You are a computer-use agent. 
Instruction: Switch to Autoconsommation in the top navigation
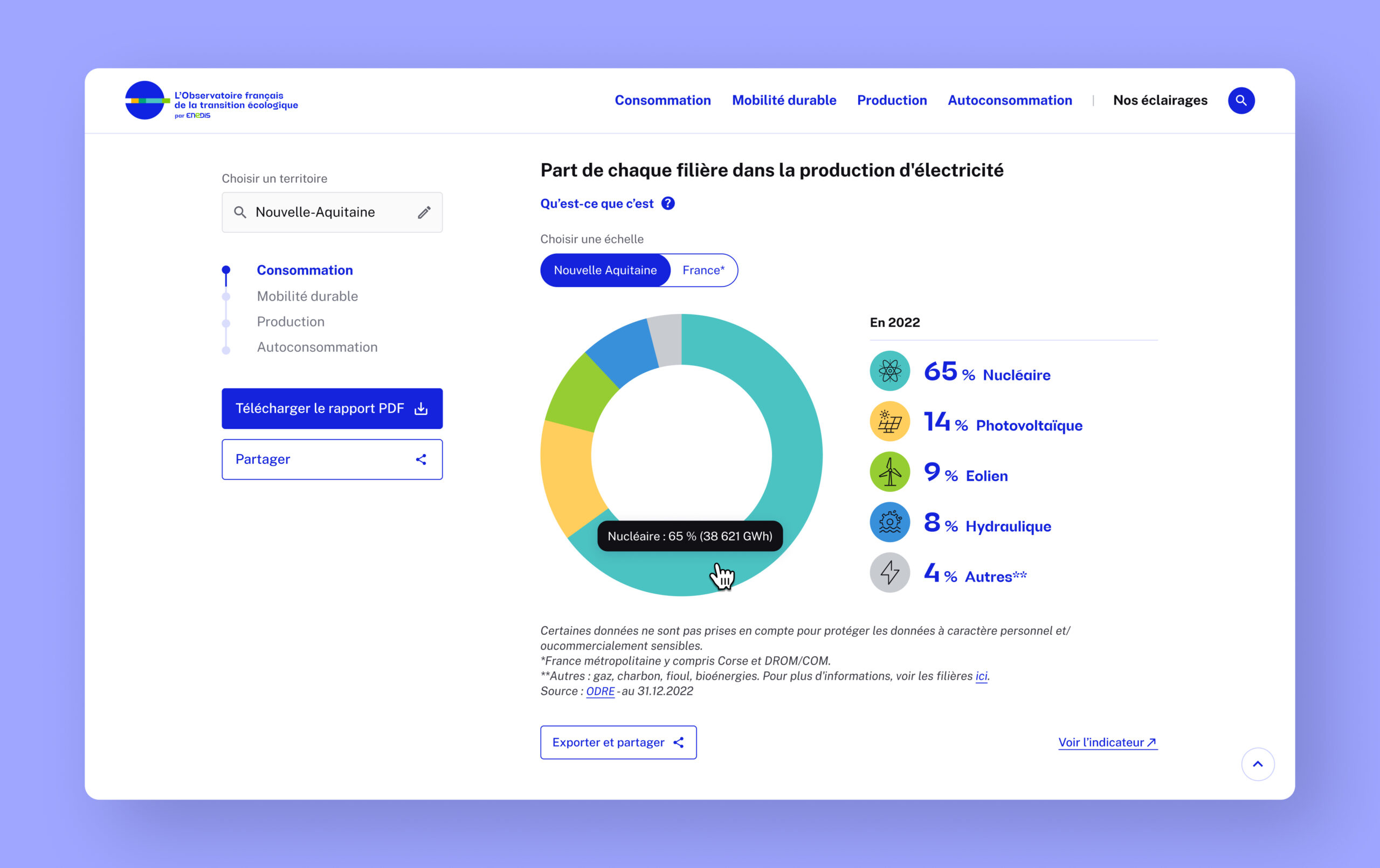click(x=1010, y=100)
